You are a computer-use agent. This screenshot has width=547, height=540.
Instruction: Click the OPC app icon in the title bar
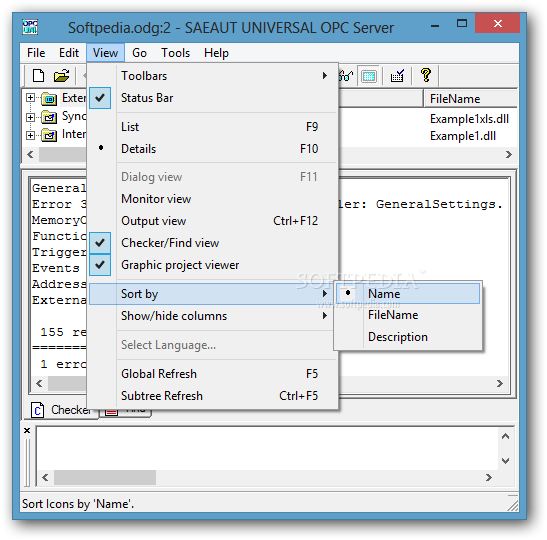coord(30,27)
